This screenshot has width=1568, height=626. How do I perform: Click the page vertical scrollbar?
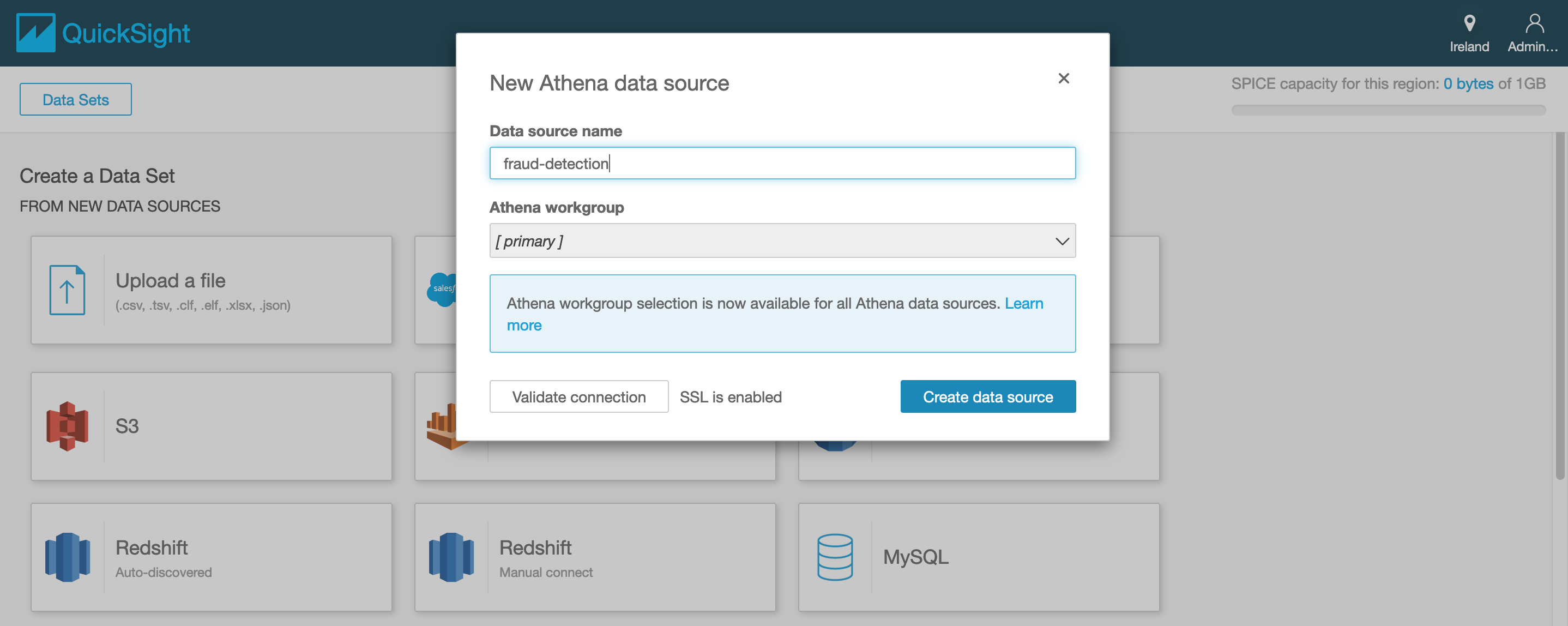(1559, 306)
